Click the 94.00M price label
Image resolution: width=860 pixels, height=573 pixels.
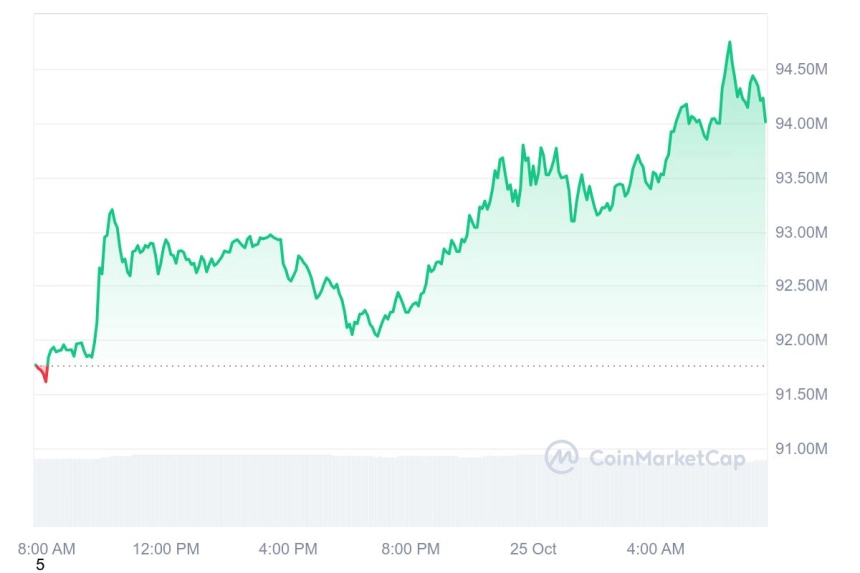click(x=801, y=123)
